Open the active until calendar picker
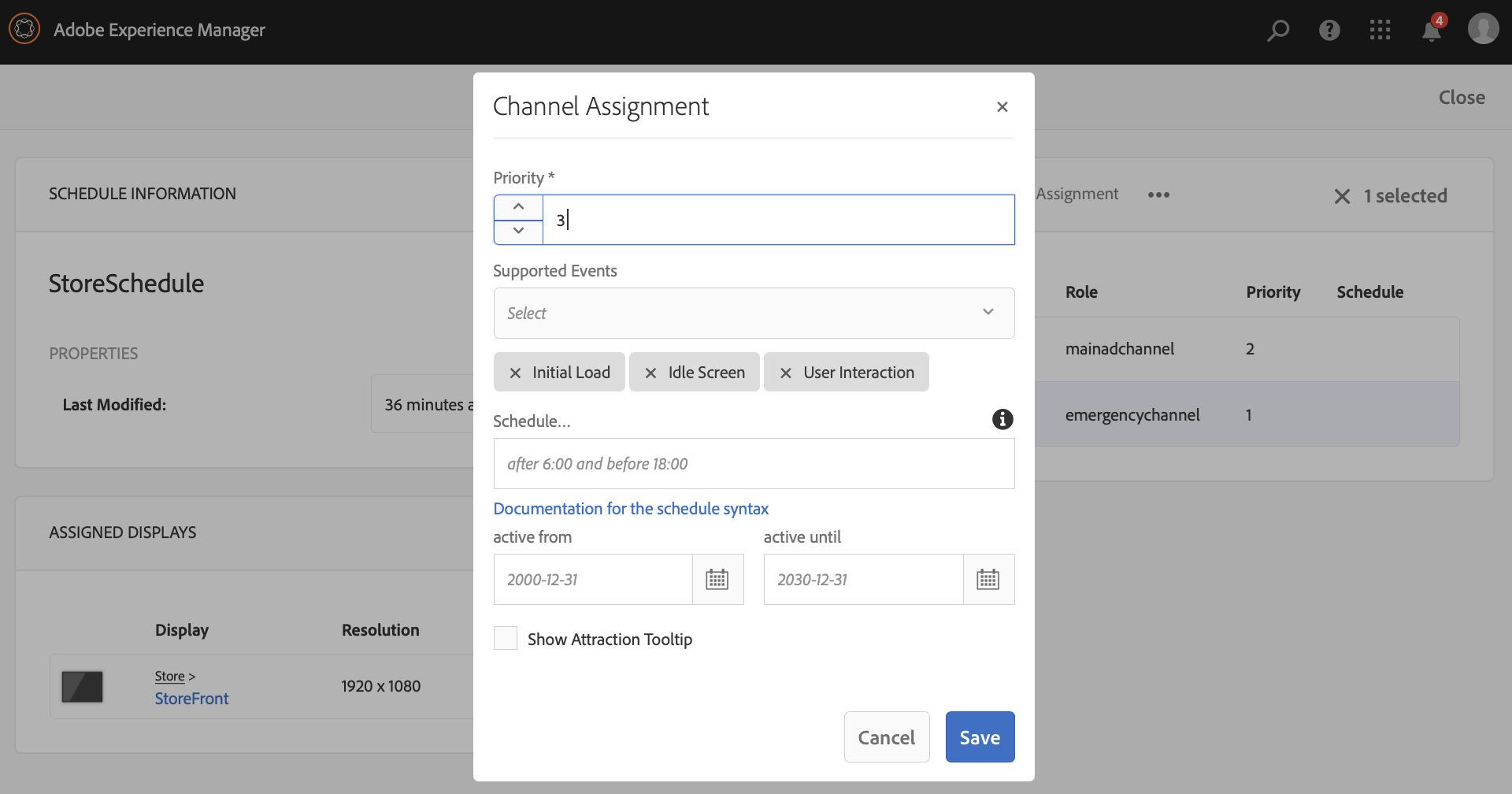The image size is (1512, 794). tap(988, 580)
